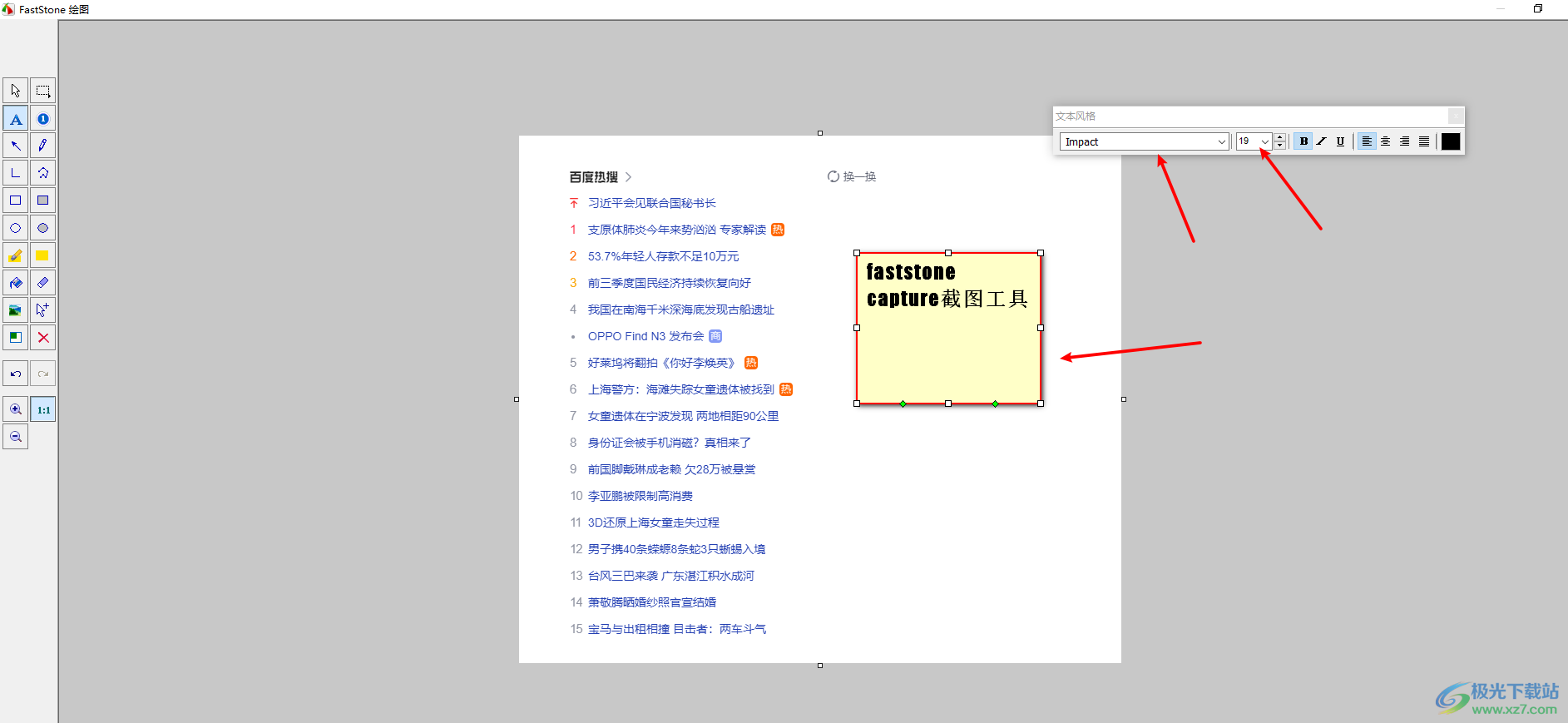Click the 百度热搜 heading

pyautogui.click(x=594, y=177)
